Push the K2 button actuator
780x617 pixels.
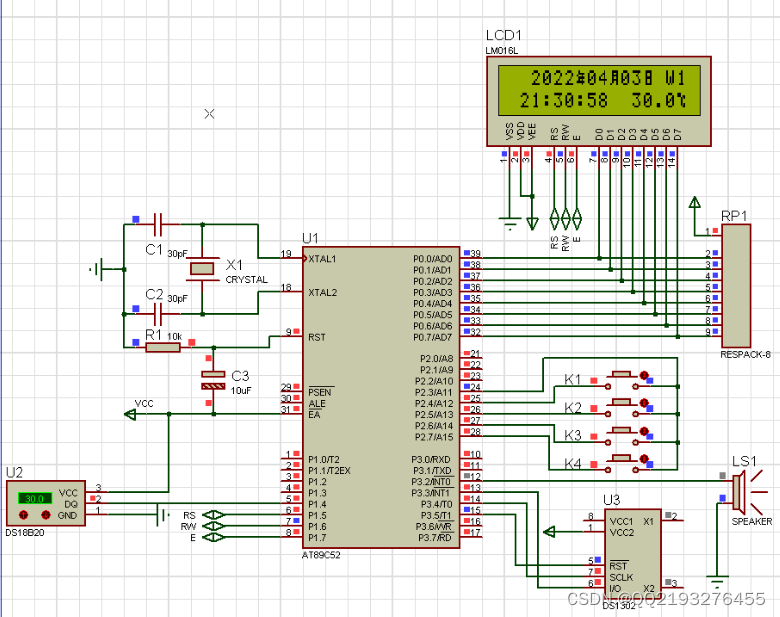621,402
